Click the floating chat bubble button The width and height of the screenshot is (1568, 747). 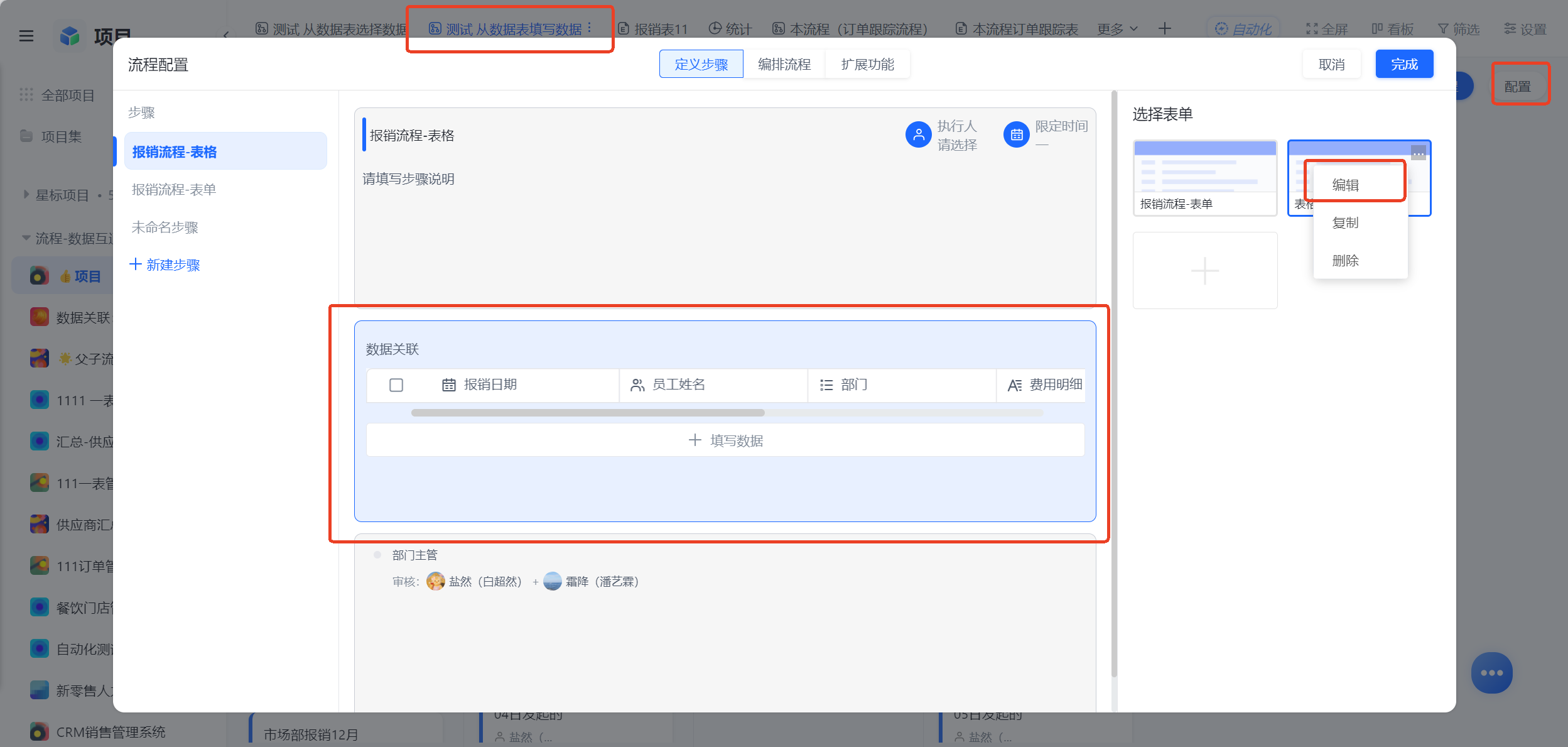(1491, 673)
